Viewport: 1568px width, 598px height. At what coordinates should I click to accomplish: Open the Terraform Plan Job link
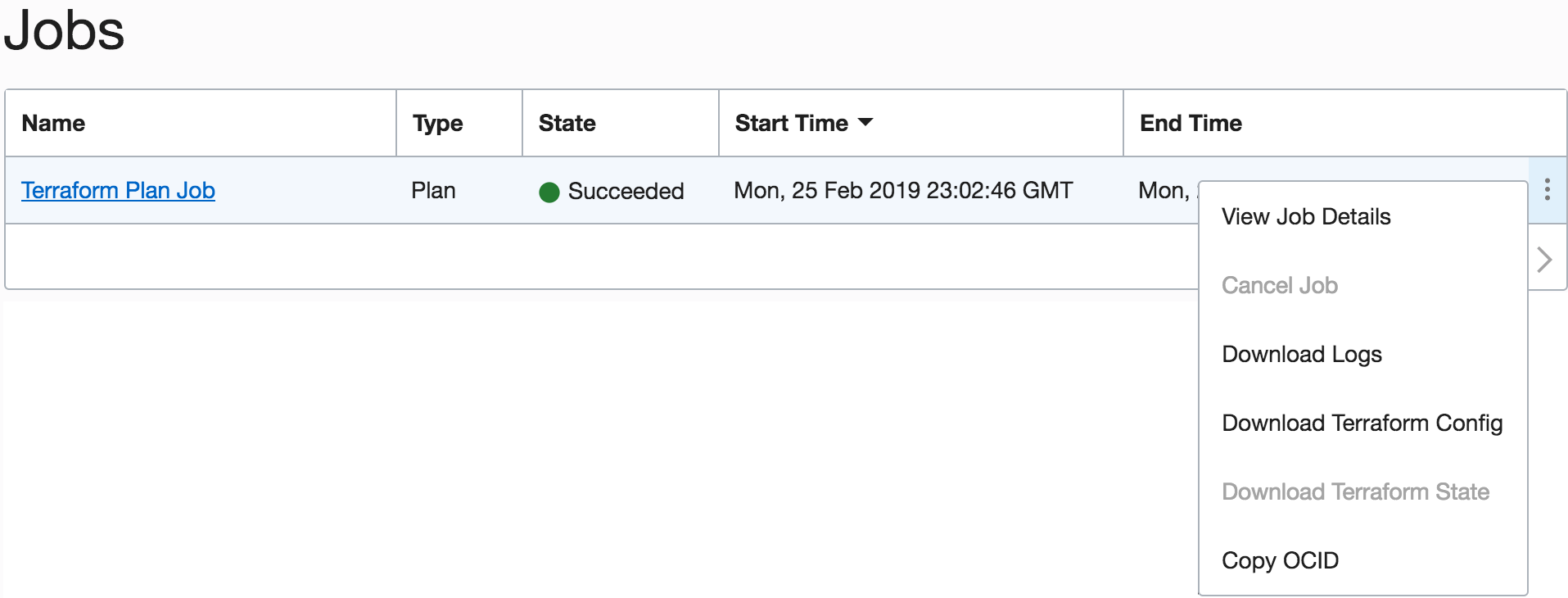118,190
